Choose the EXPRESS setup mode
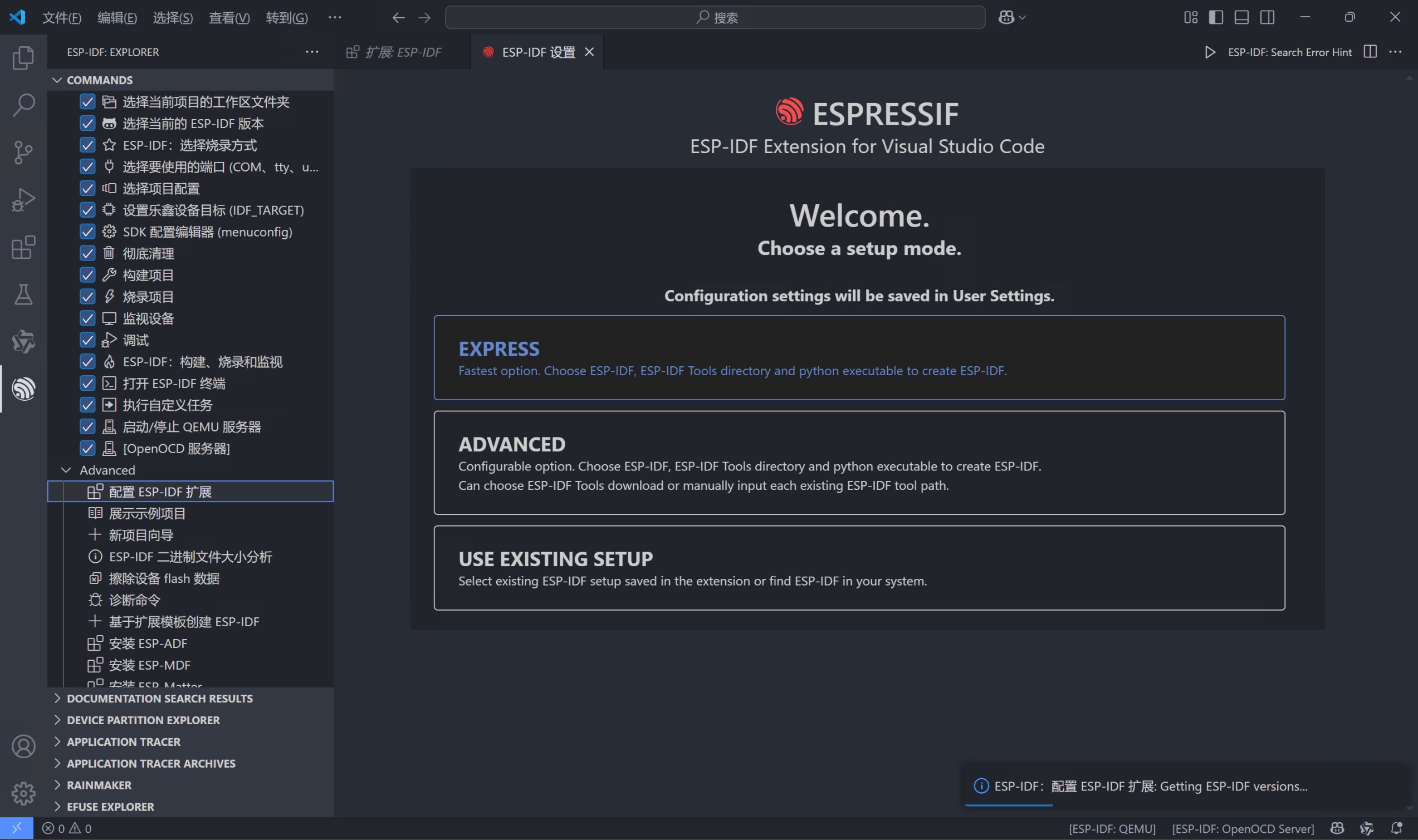Screen dimensions: 1418x840 click(858, 358)
